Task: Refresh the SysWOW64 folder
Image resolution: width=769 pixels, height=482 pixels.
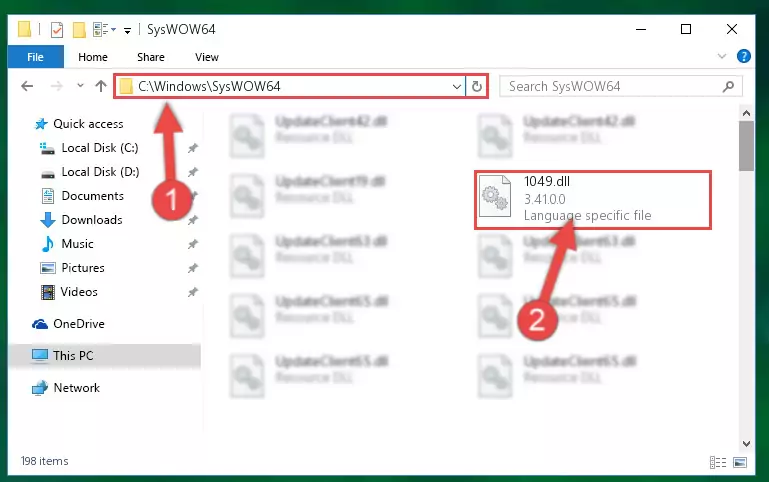Action: [x=477, y=87]
